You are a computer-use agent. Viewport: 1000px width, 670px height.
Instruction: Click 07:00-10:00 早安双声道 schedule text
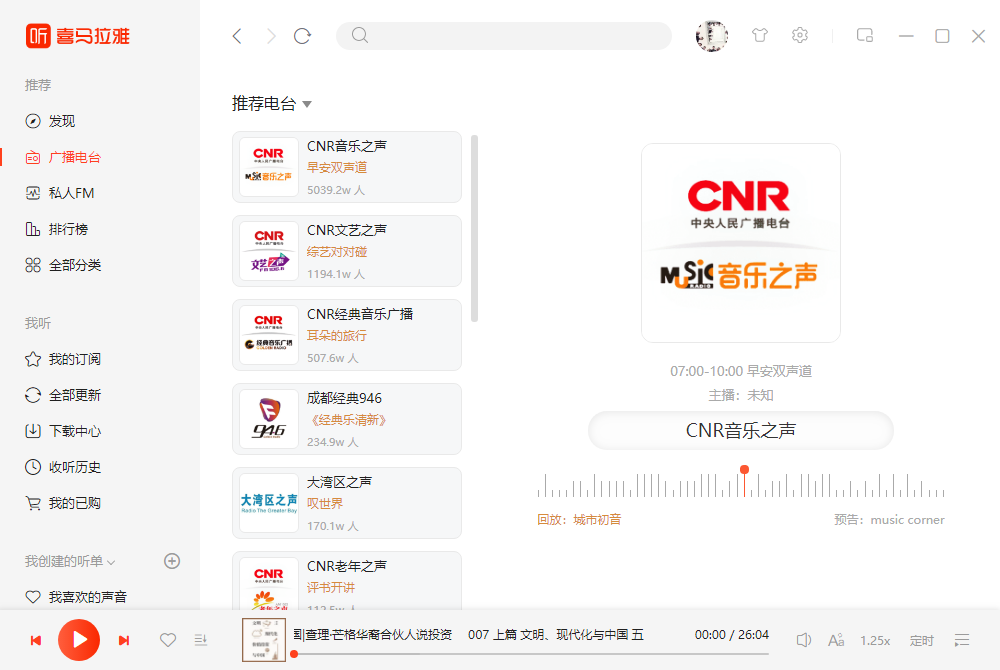click(x=740, y=371)
